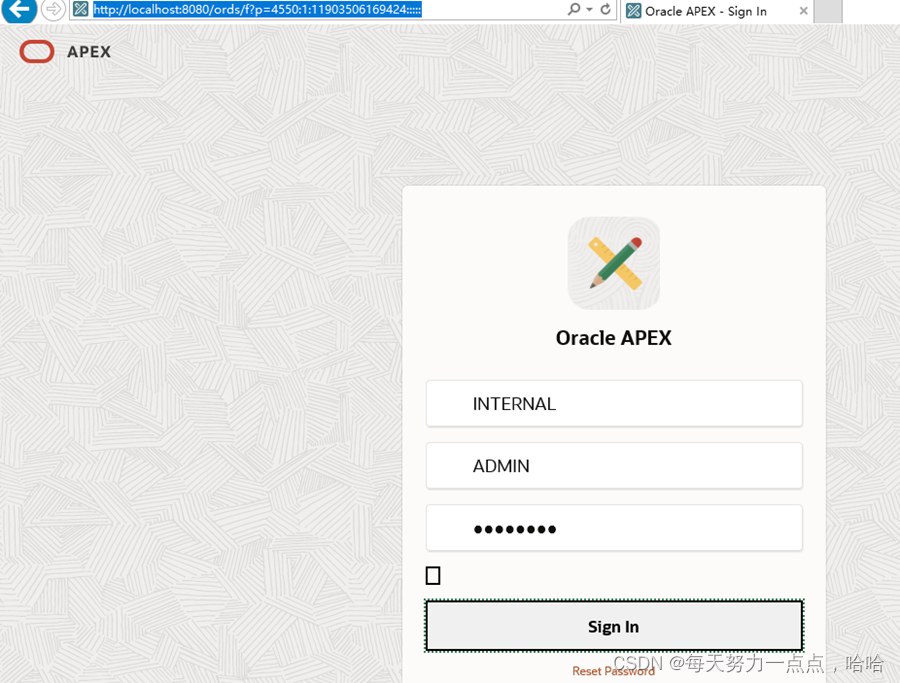Refresh the current page

click(x=604, y=11)
